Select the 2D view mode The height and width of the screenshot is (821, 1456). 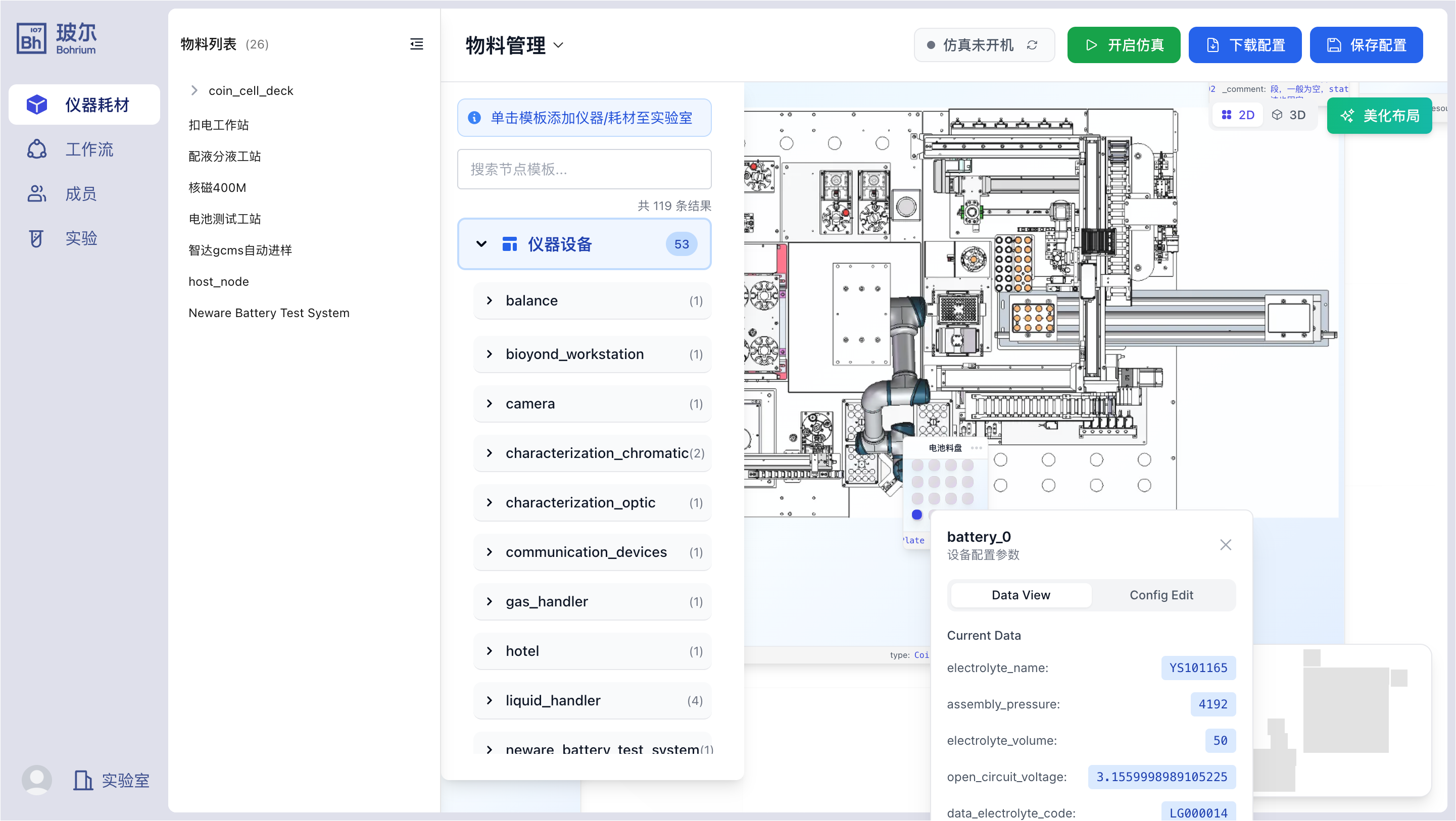click(x=1237, y=115)
